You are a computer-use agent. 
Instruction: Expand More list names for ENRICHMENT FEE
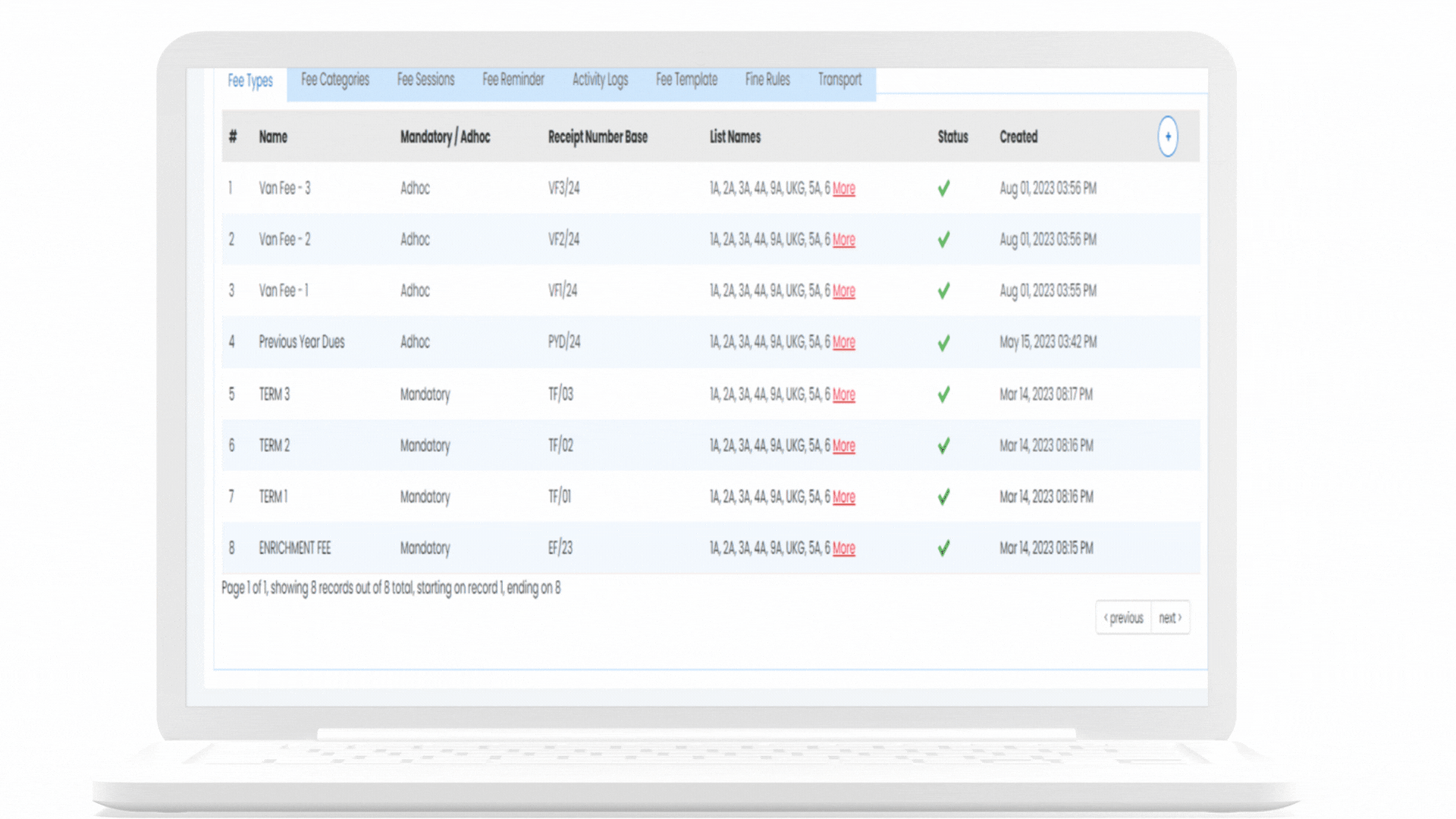(843, 548)
